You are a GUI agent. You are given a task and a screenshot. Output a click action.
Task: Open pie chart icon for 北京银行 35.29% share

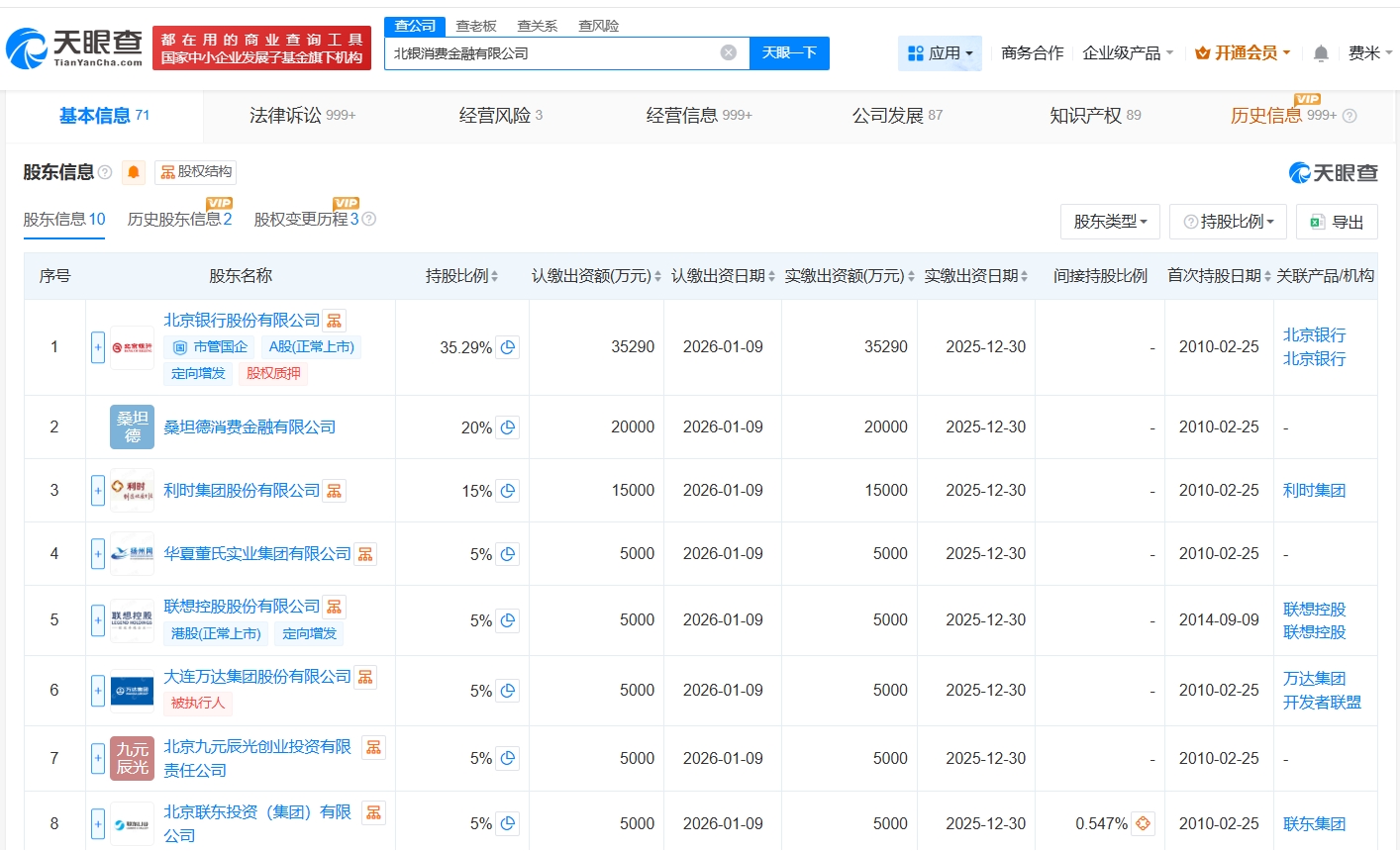(508, 347)
